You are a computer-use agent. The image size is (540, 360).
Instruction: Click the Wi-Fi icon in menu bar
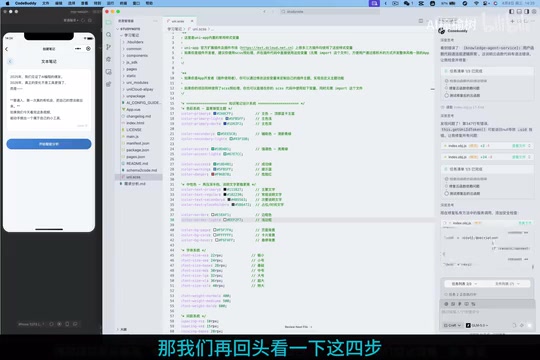click(476, 3)
